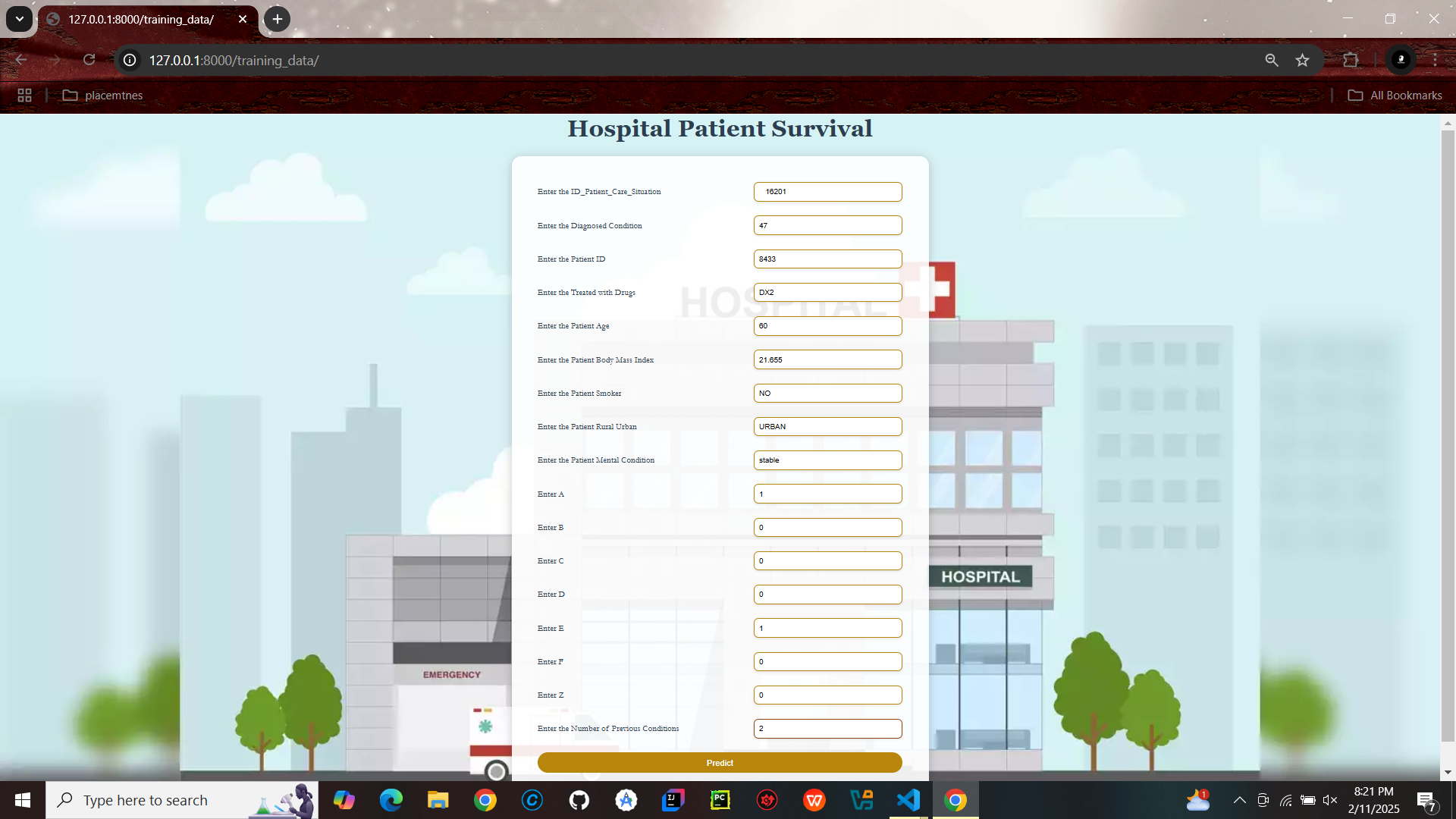Show hidden system tray icons chevron

1239,800
